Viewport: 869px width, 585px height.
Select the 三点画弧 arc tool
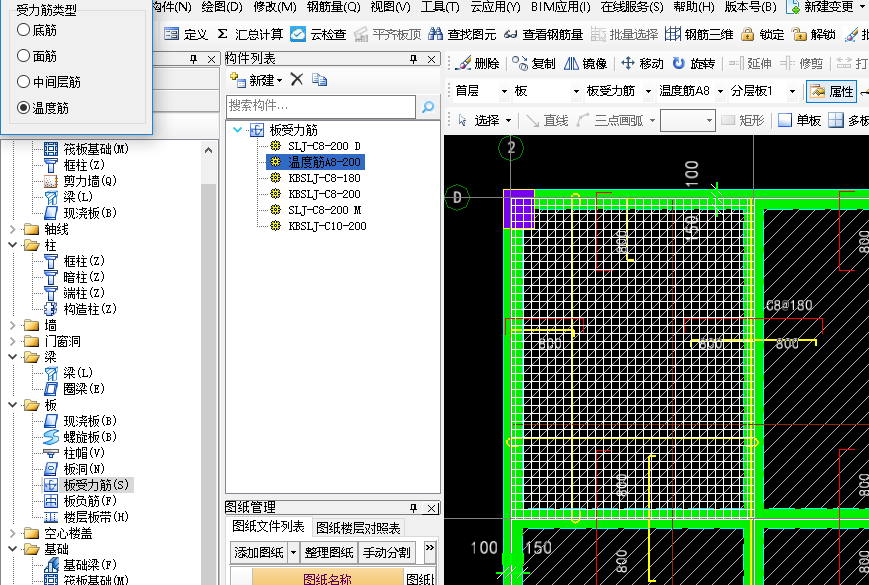[x=609, y=120]
